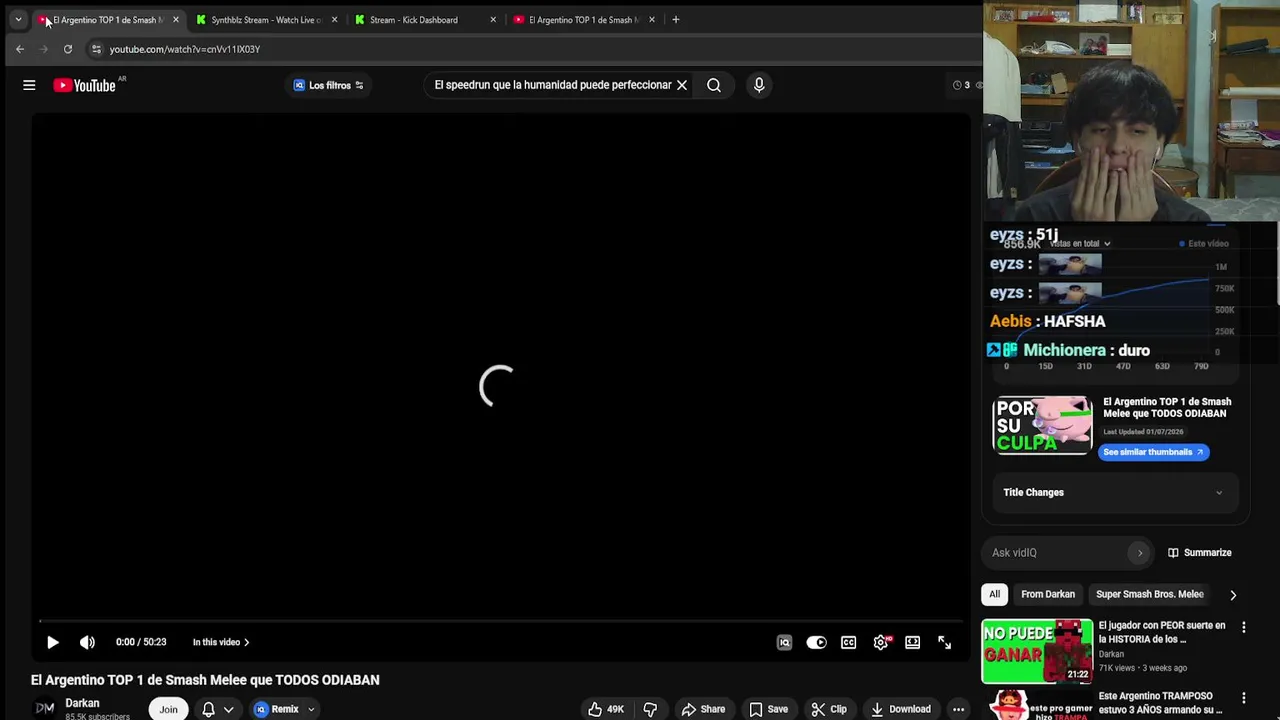
Task: Select the From Darkan filter chip
Action: (1048, 594)
